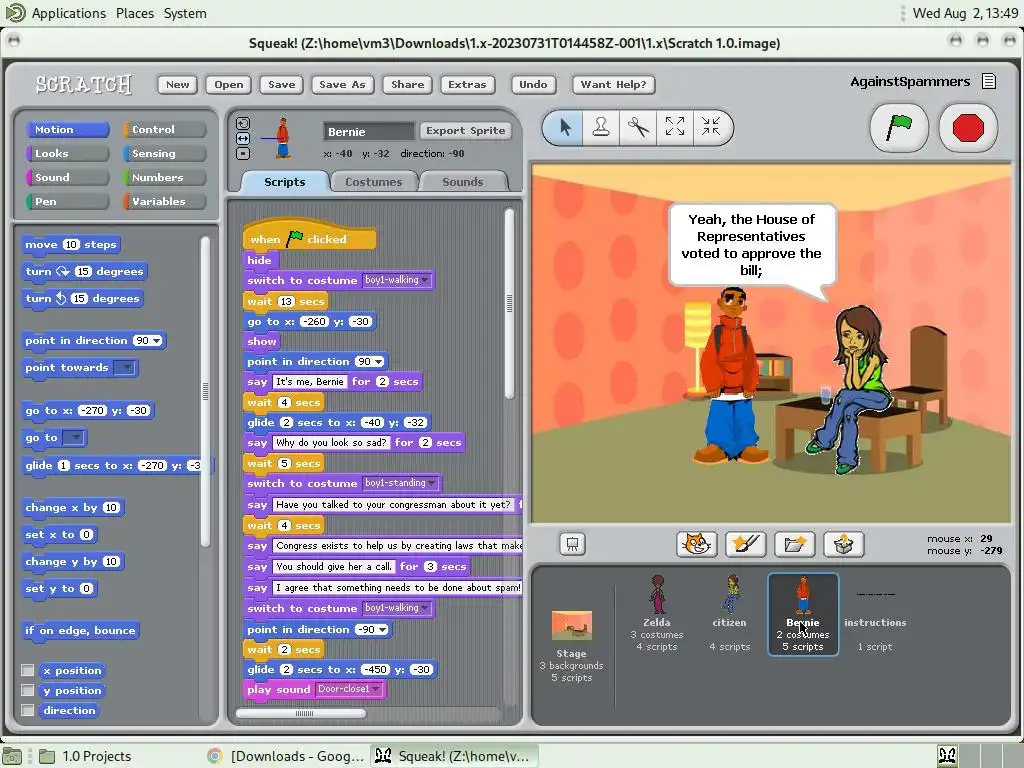Click the new cat sprite button
Viewport: 1024px width, 768px height.
pyautogui.click(x=696, y=544)
